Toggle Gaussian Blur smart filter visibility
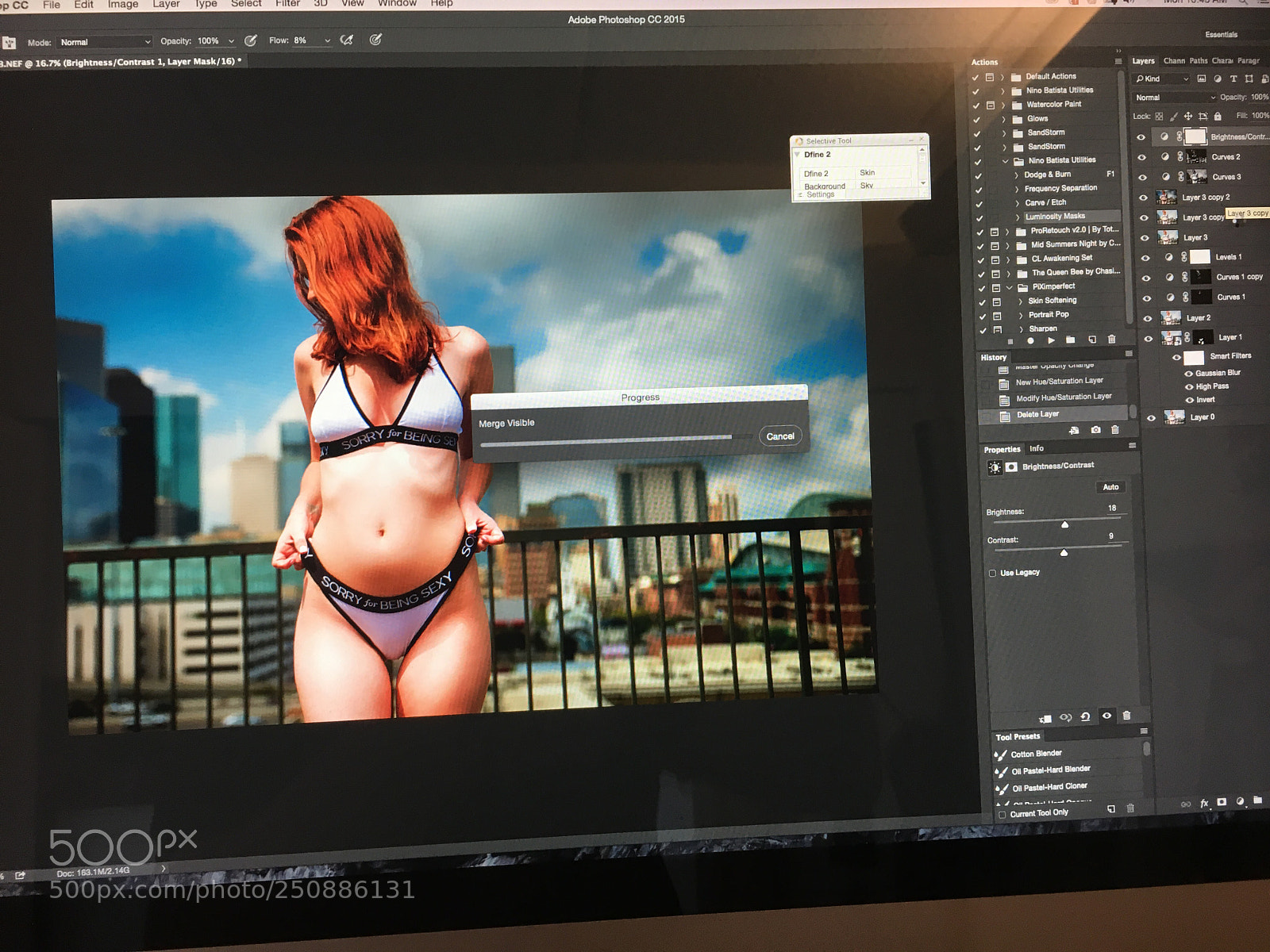The width and height of the screenshot is (1270, 952). point(1188,374)
